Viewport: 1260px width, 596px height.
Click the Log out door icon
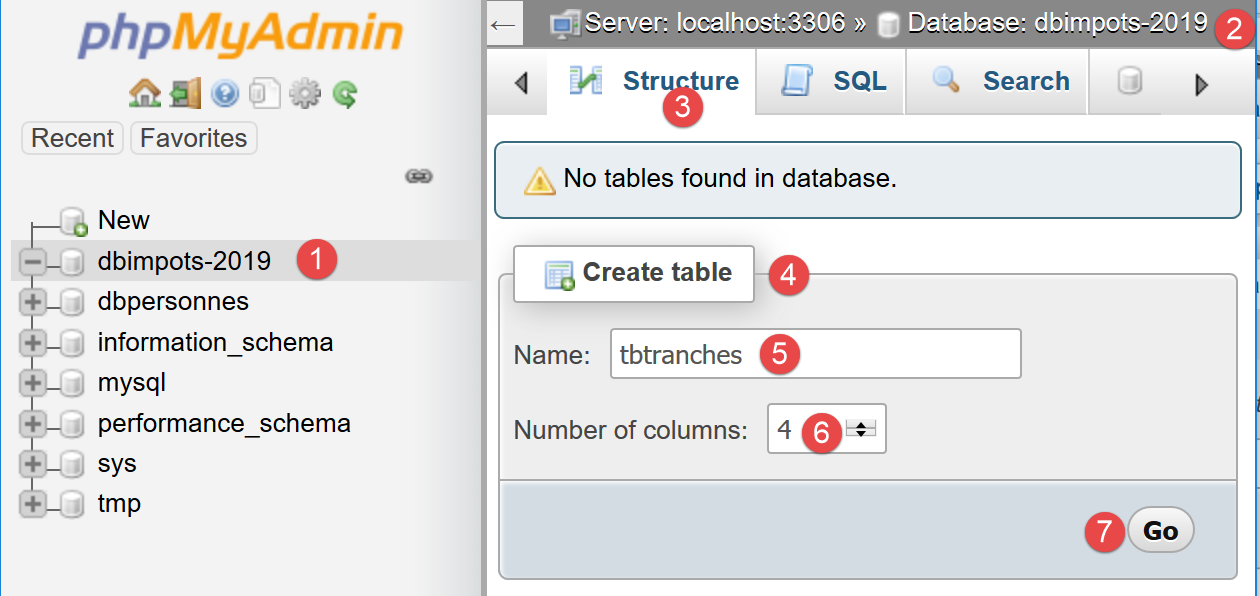185,94
